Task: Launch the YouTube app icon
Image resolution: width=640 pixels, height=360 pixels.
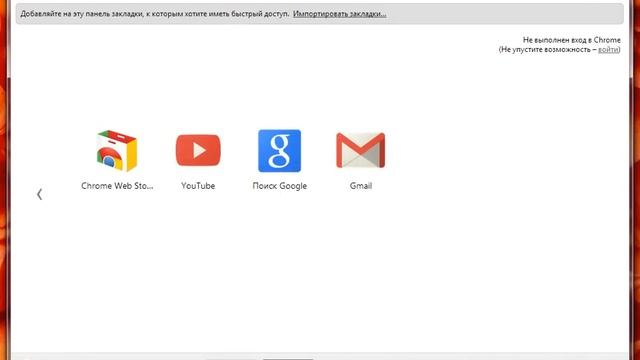Action: pyautogui.click(x=198, y=150)
